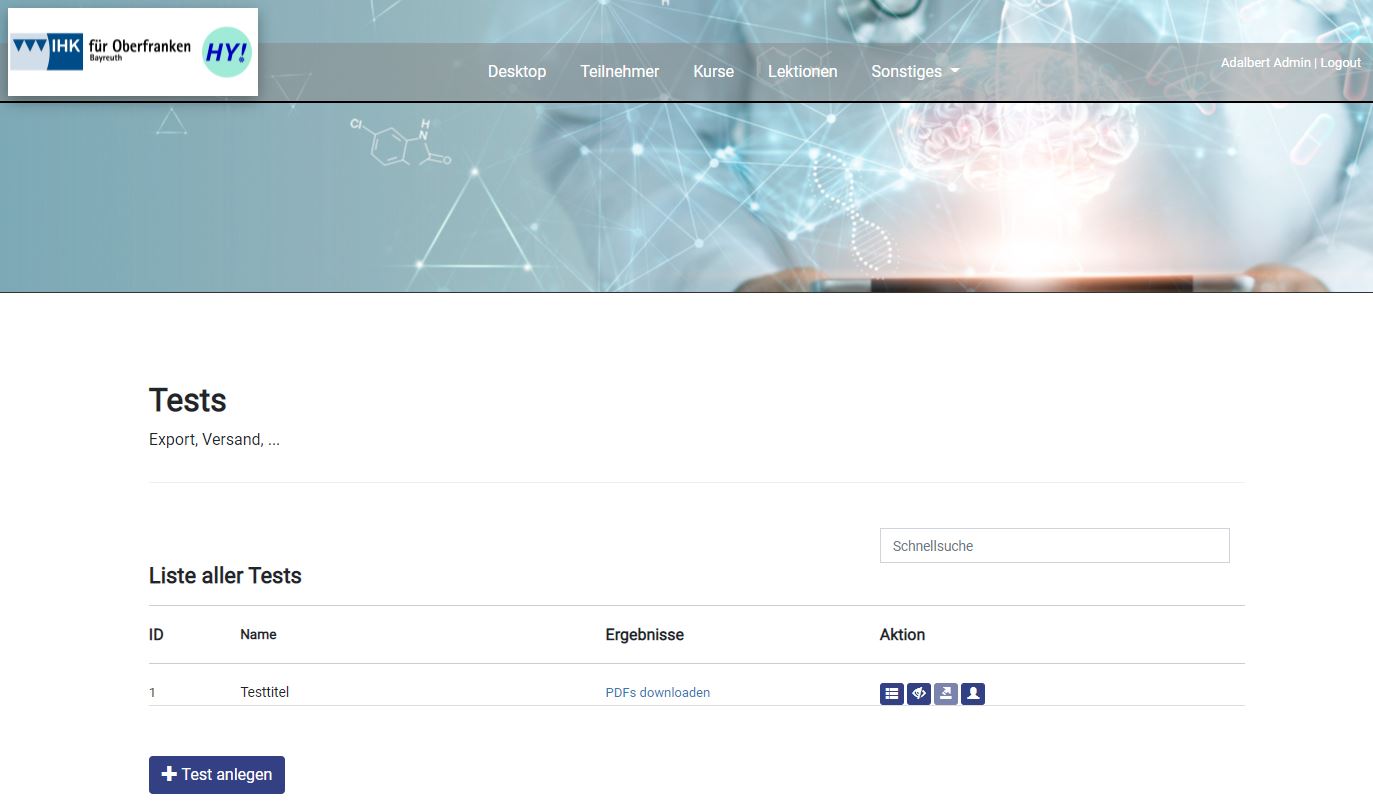Navigate to Lektionen
Image resolution: width=1373 pixels, height=804 pixels.
[x=802, y=72]
